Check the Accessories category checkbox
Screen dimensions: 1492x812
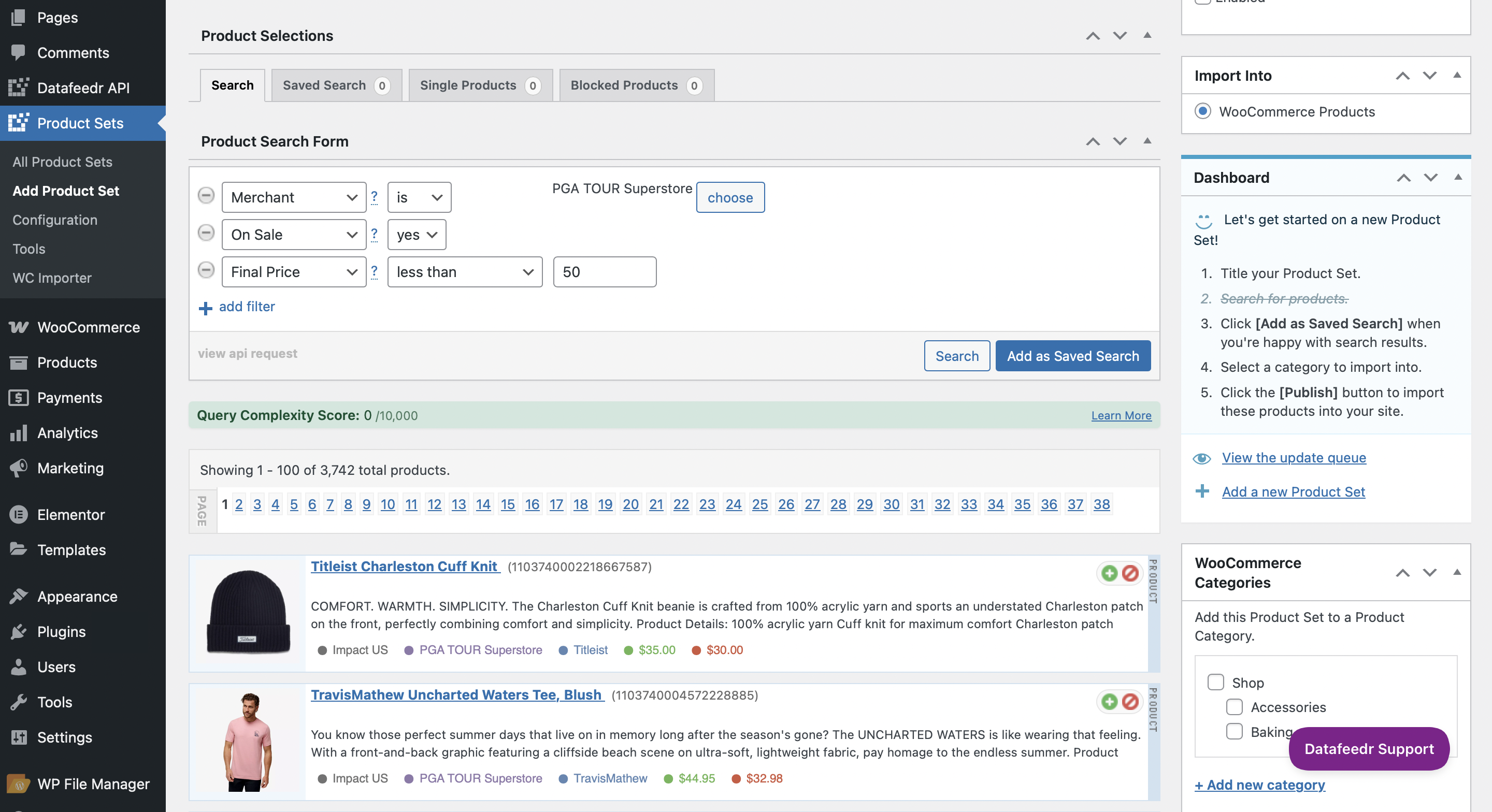[x=1234, y=706]
